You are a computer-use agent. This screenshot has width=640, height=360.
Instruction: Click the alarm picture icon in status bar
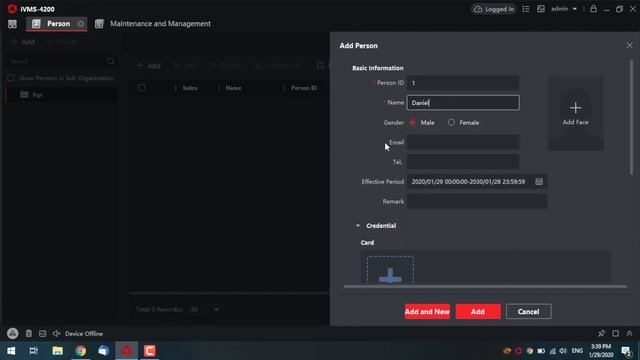(x=42, y=333)
